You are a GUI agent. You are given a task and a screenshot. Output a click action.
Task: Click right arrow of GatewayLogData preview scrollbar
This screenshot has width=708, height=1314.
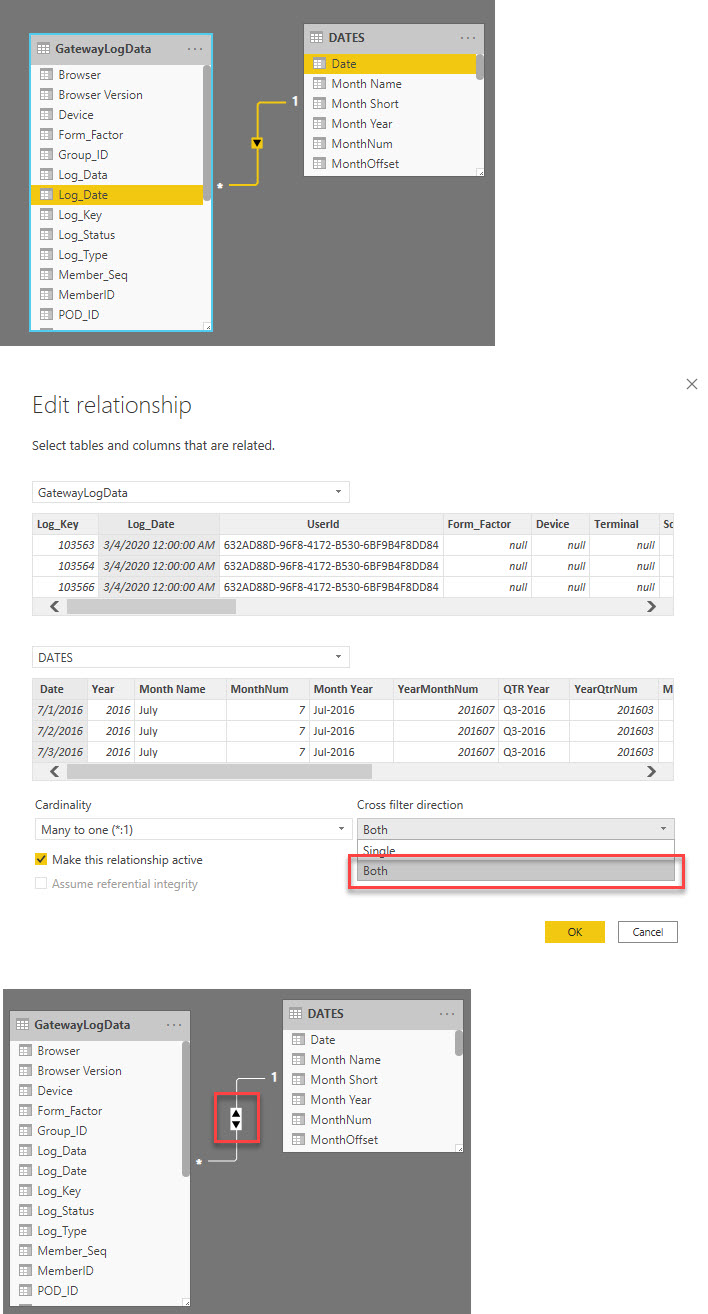click(652, 606)
